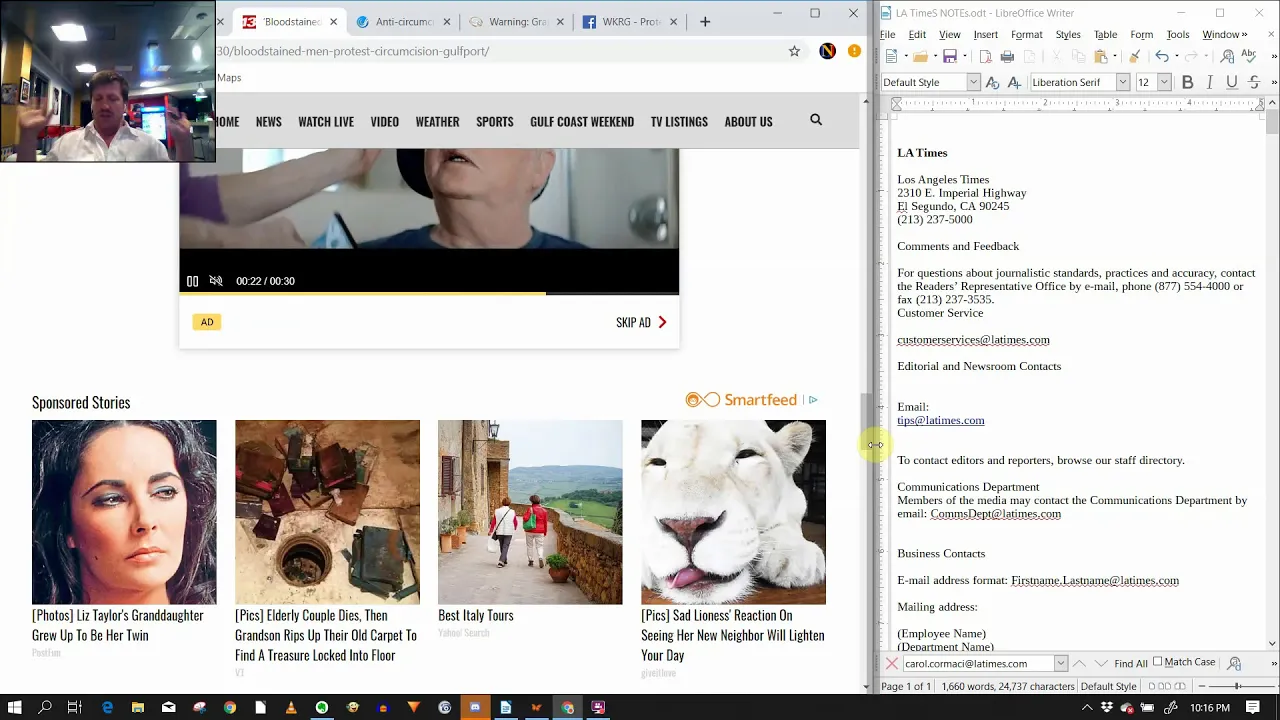Pause the video ad

[x=192, y=281]
